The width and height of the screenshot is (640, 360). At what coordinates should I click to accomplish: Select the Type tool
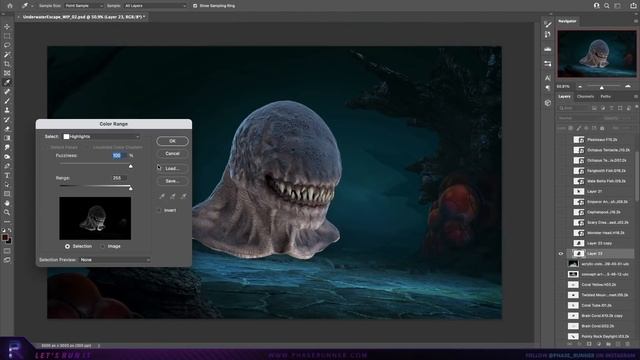click(7, 176)
